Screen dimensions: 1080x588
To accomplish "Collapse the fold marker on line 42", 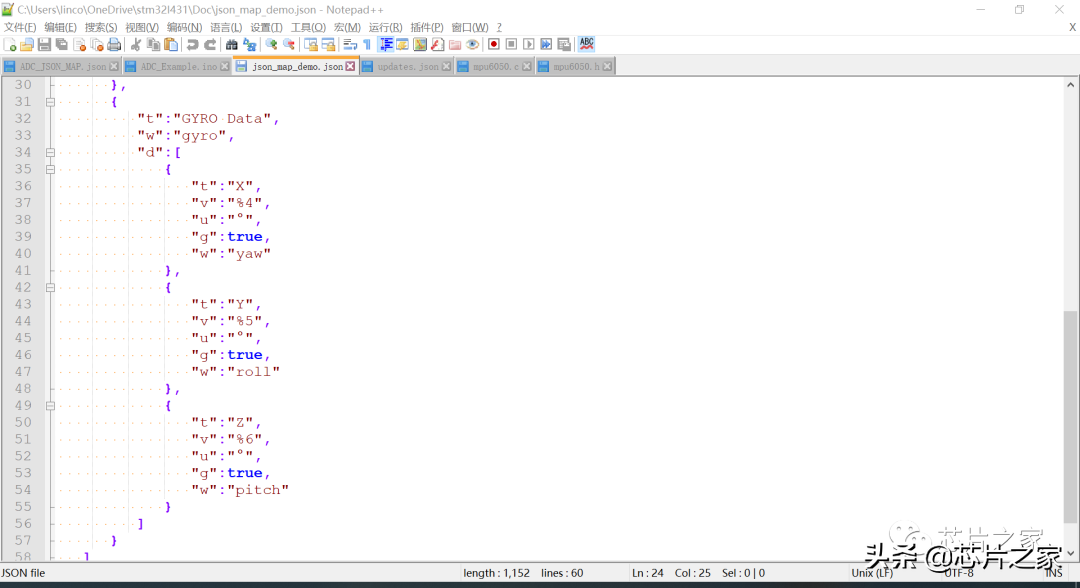I will [x=50, y=288].
